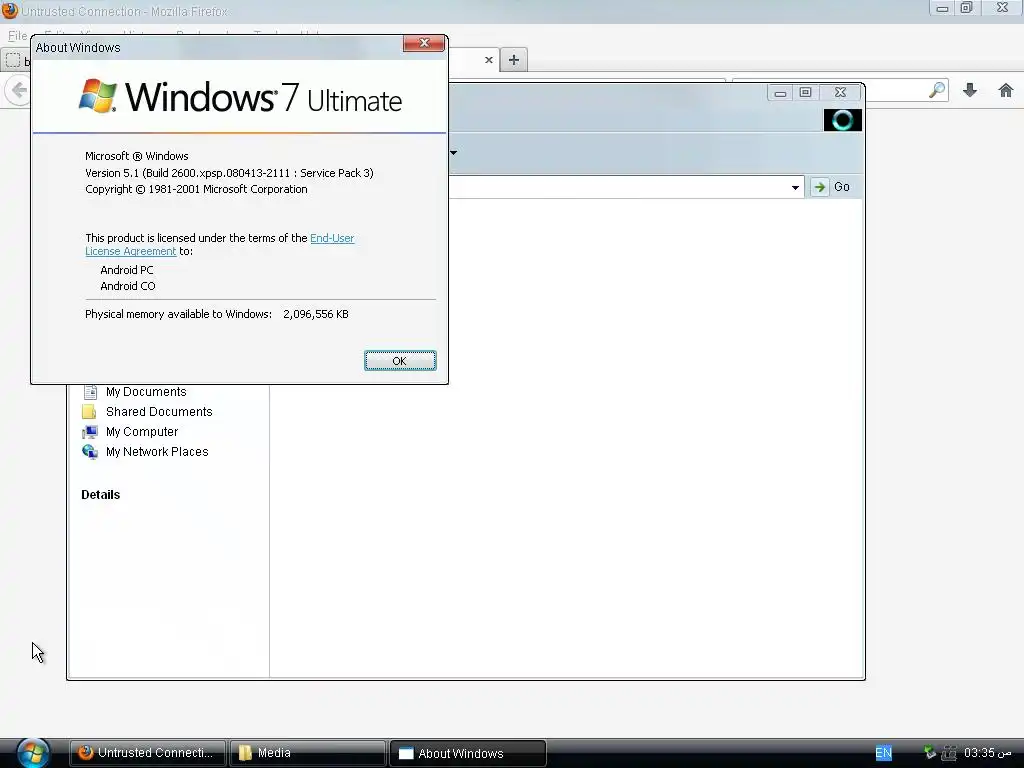Maximize the Media explorer window

pyautogui.click(x=805, y=93)
